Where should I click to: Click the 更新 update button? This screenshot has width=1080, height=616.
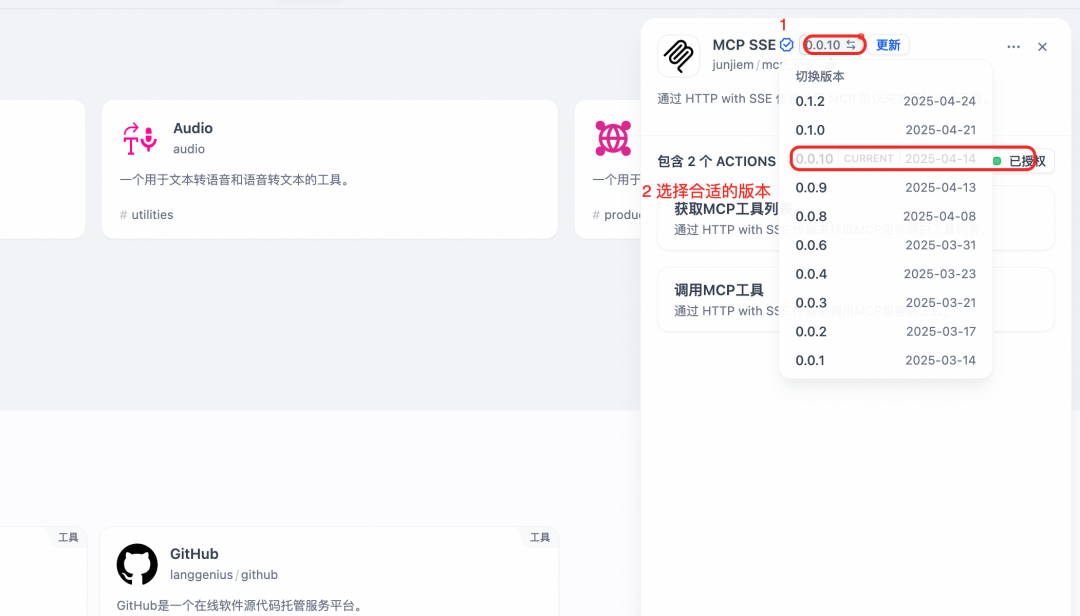click(x=888, y=45)
